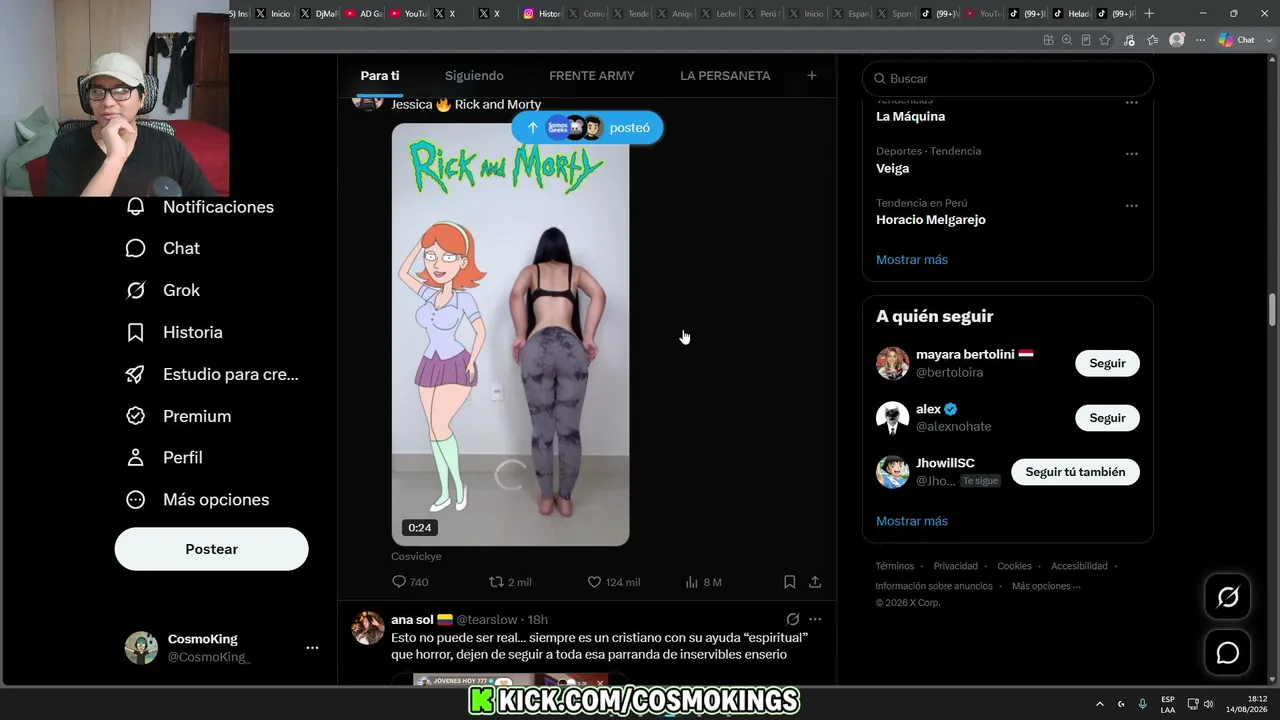Open Estudio para creadores rocket icon
The image size is (1280, 720).
click(136, 374)
